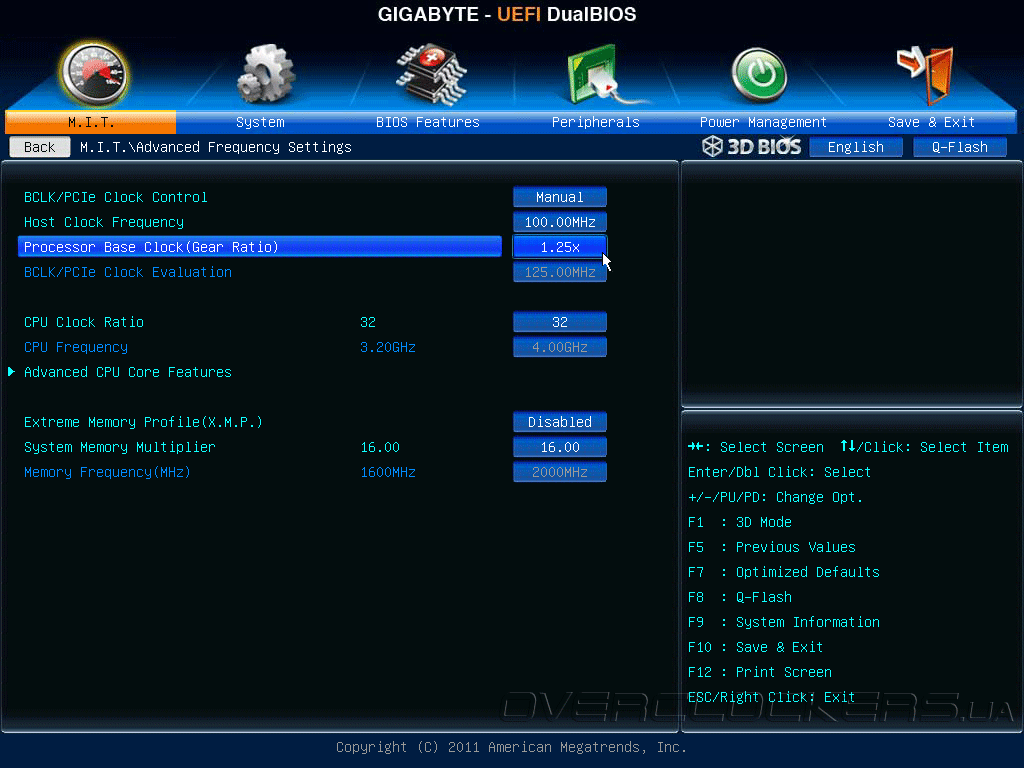Select the BCLK/PCIe Clock Evaluation label
Image resolution: width=1024 pixels, height=768 pixels.
click(x=128, y=272)
